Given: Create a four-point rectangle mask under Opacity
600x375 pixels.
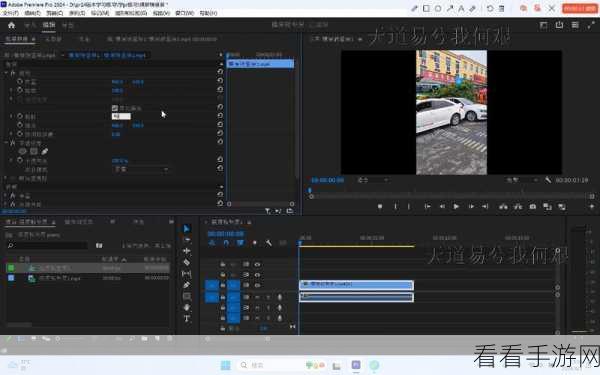Looking at the screenshot, I should pyautogui.click(x=34, y=152).
